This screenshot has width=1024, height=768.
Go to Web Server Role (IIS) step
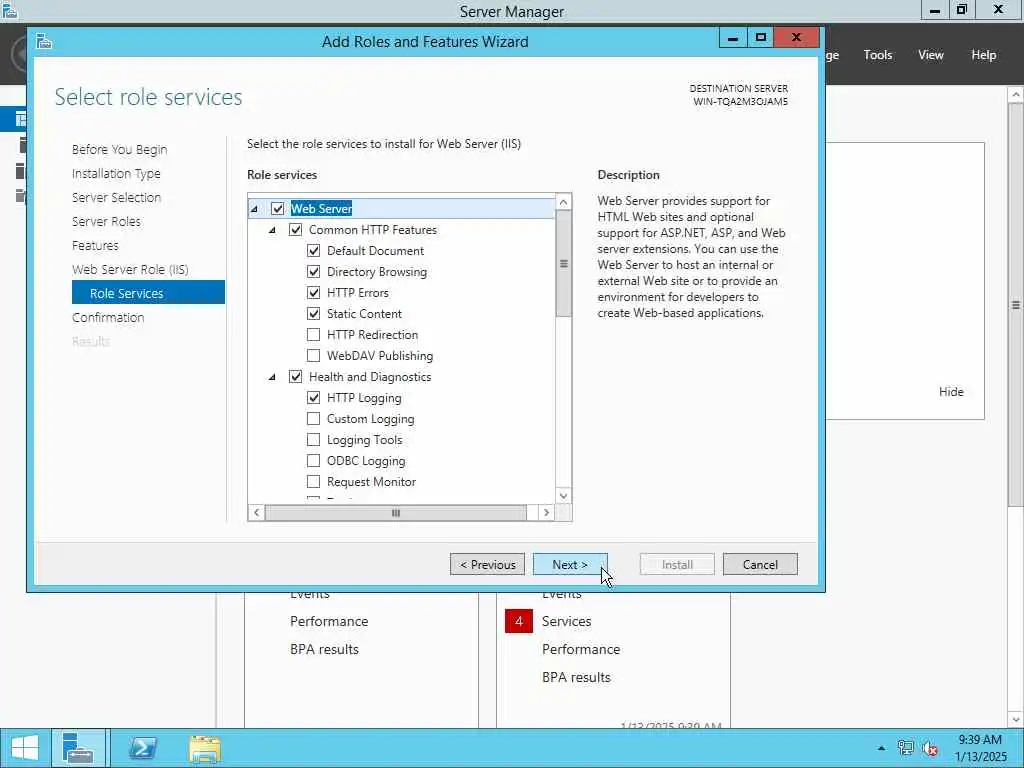(130, 270)
